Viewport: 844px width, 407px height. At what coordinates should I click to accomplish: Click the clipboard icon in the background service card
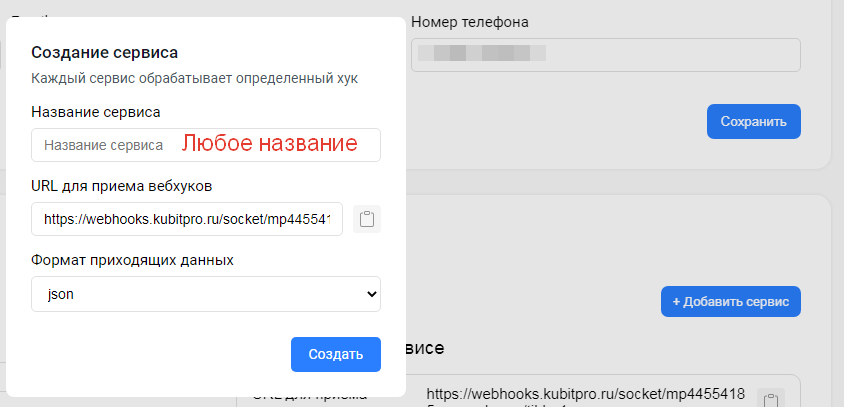[769, 398]
